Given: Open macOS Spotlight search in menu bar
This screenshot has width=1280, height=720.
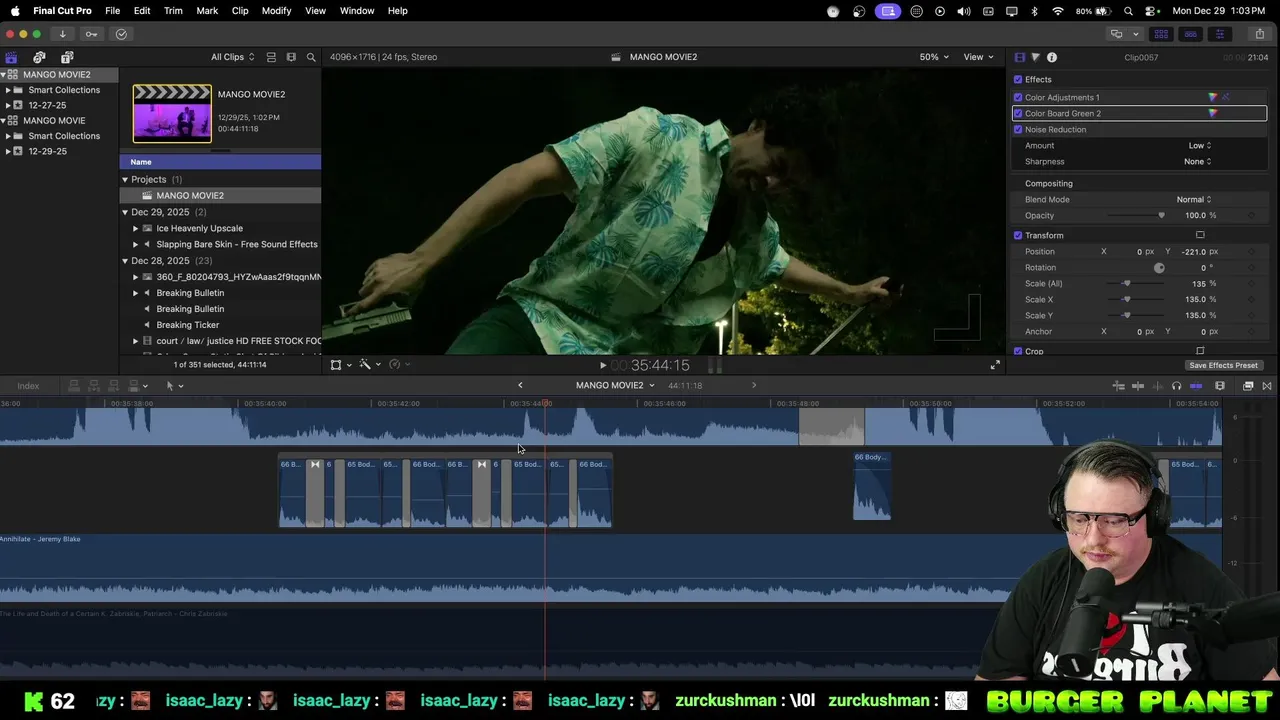Looking at the screenshot, I should tap(1129, 11).
